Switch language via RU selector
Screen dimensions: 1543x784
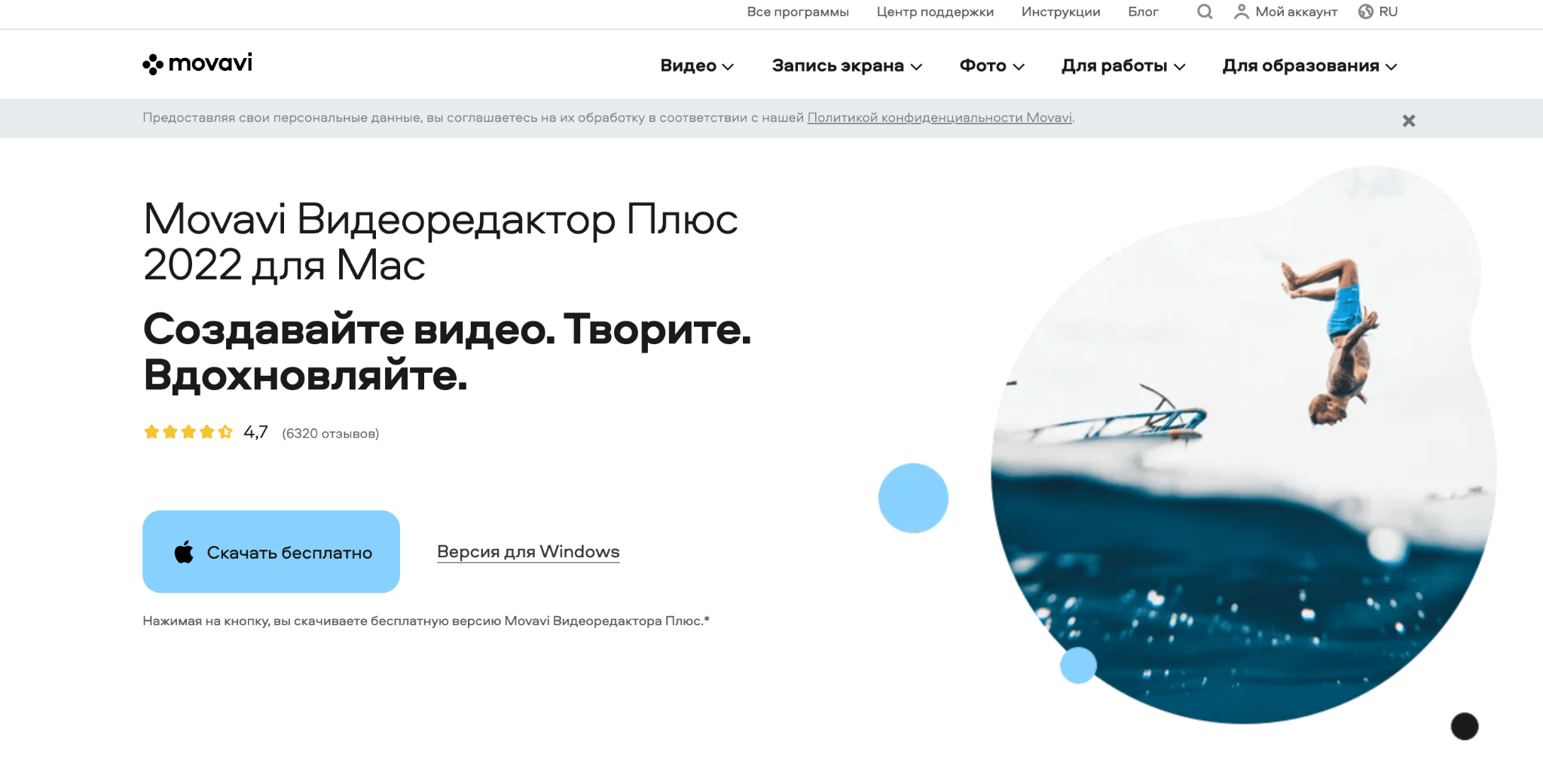tap(1388, 12)
